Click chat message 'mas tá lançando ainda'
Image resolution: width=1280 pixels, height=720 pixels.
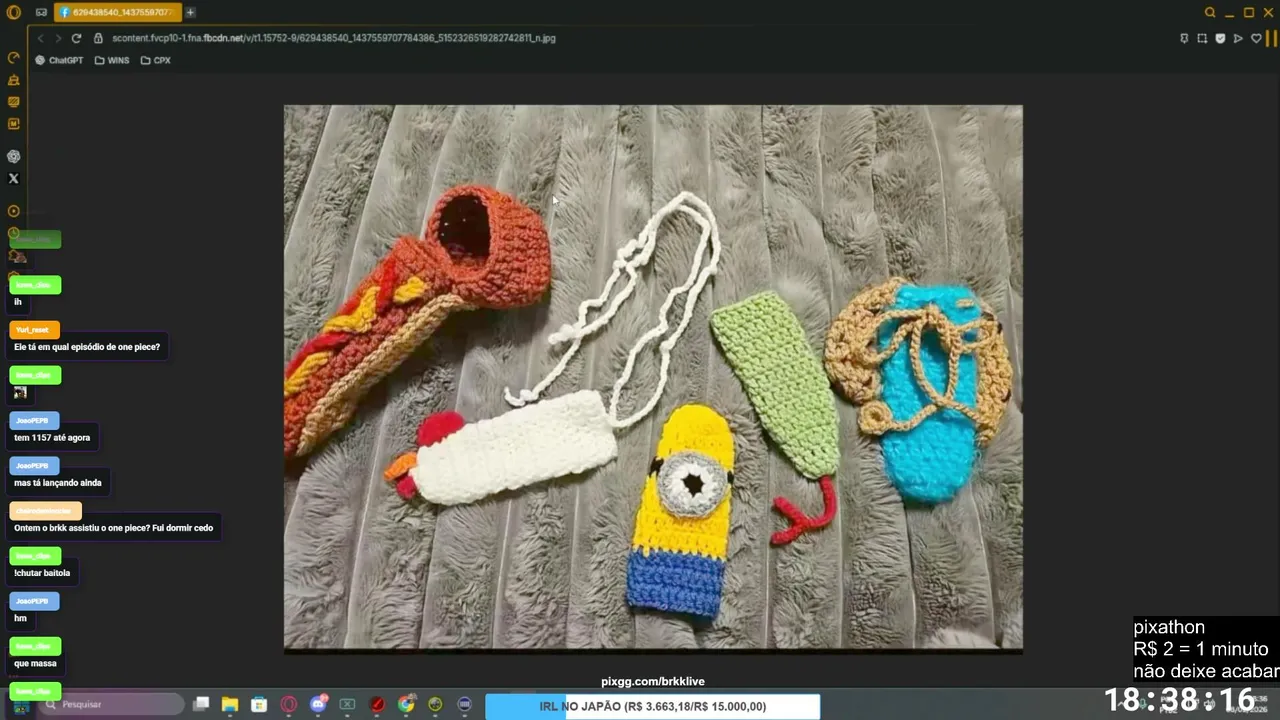coord(58,482)
